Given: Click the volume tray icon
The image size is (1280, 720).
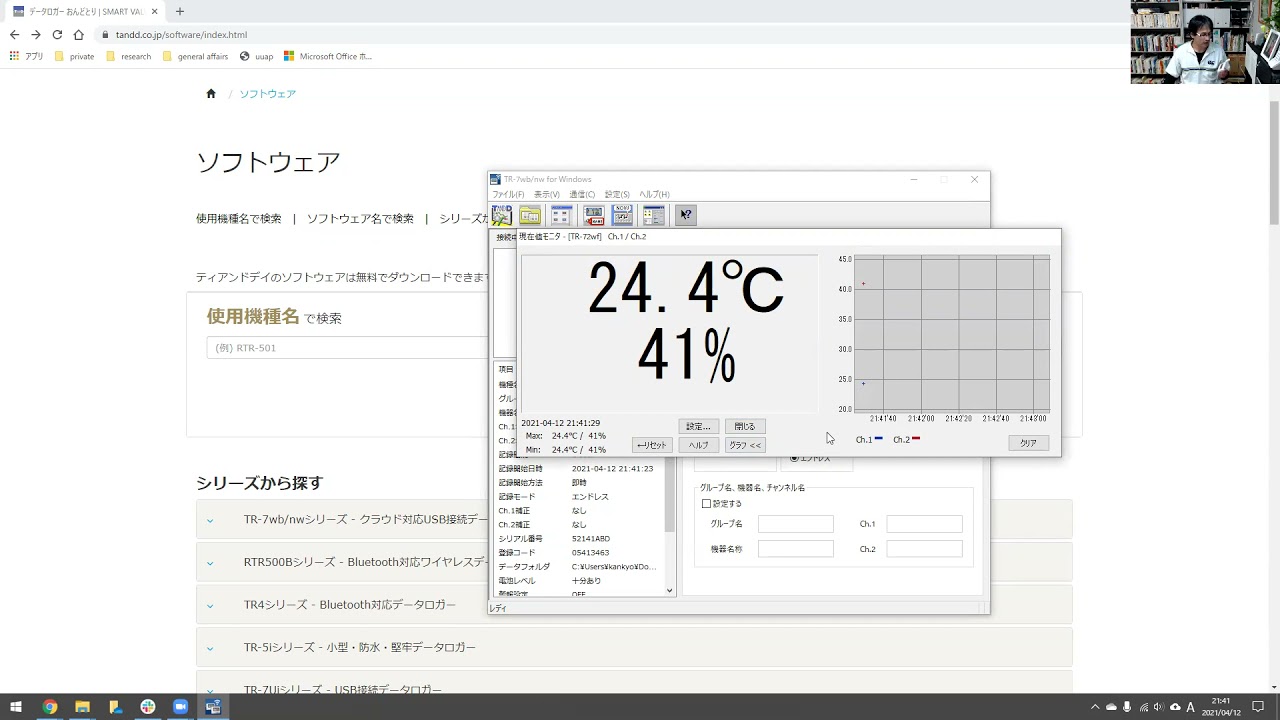Looking at the screenshot, I should (x=1159, y=707).
